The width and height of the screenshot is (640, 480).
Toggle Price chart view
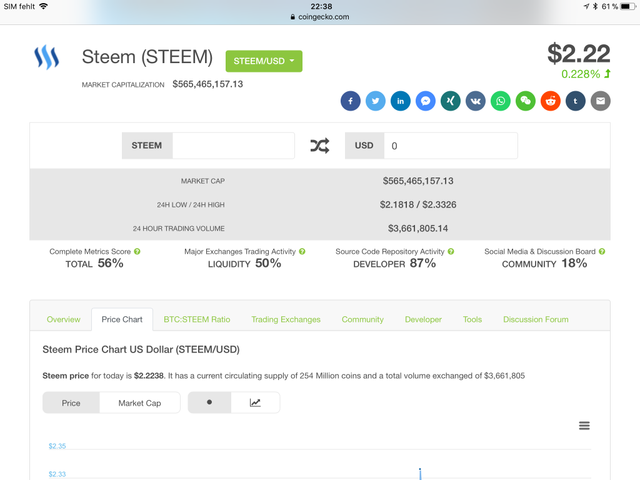[x=71, y=403]
